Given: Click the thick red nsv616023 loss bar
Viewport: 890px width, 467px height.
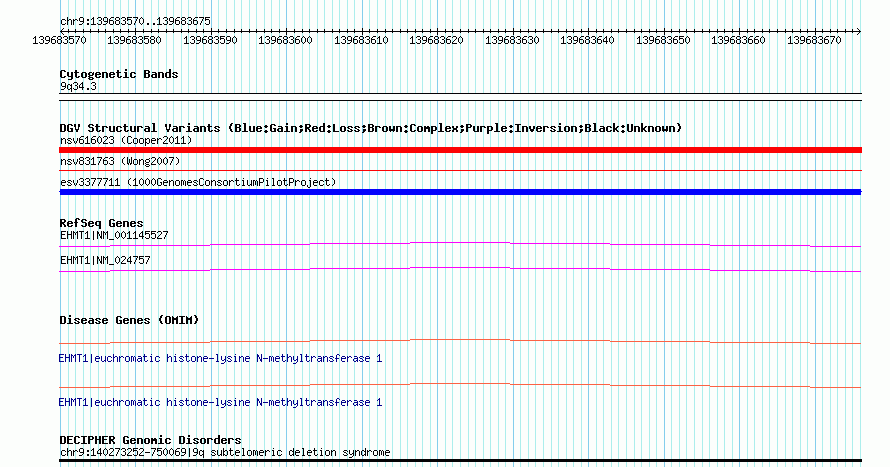Looking at the screenshot, I should pyautogui.click(x=460, y=150).
